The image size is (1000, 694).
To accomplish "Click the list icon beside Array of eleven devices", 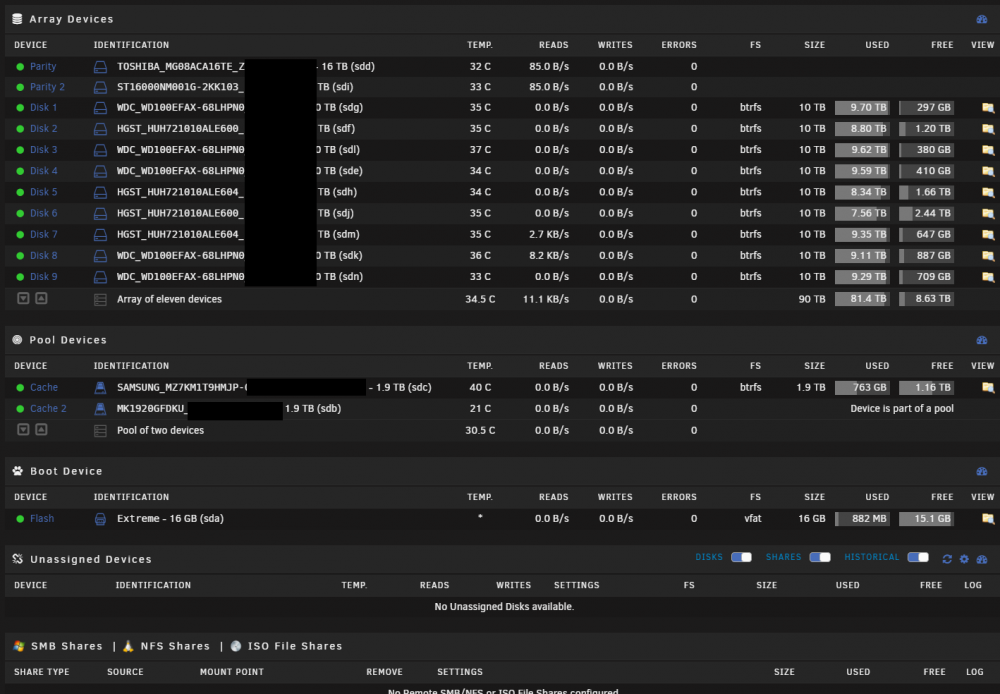I will click(x=100, y=299).
